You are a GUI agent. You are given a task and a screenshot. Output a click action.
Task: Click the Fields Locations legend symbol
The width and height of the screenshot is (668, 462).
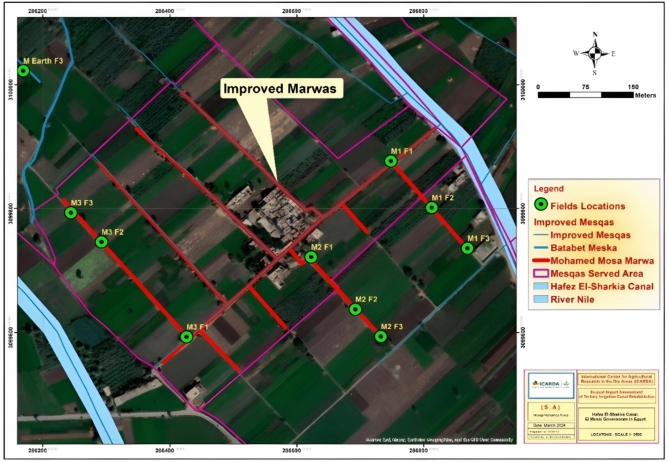point(541,205)
